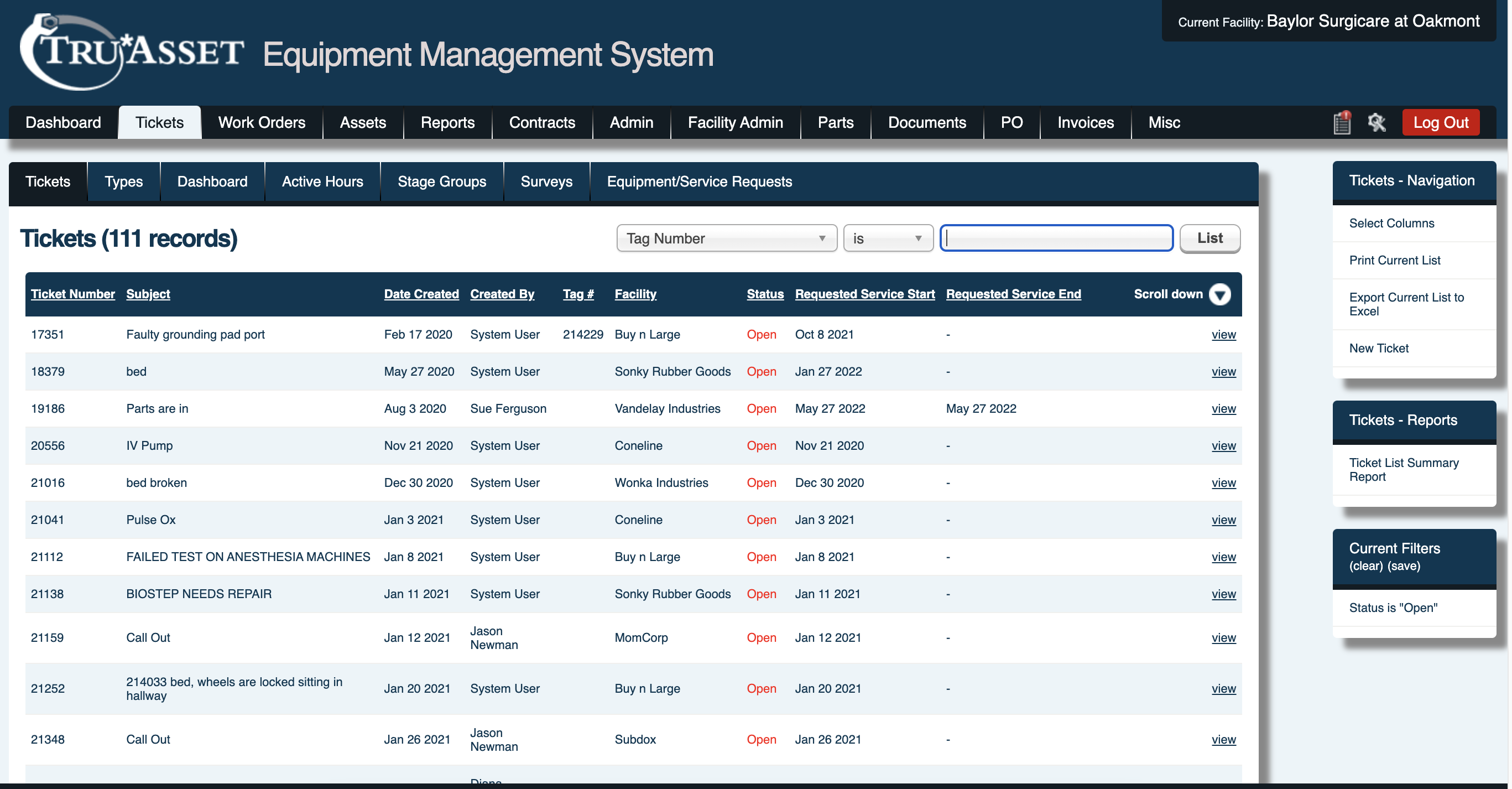Click the List button
1512x789 pixels.
pyautogui.click(x=1209, y=238)
